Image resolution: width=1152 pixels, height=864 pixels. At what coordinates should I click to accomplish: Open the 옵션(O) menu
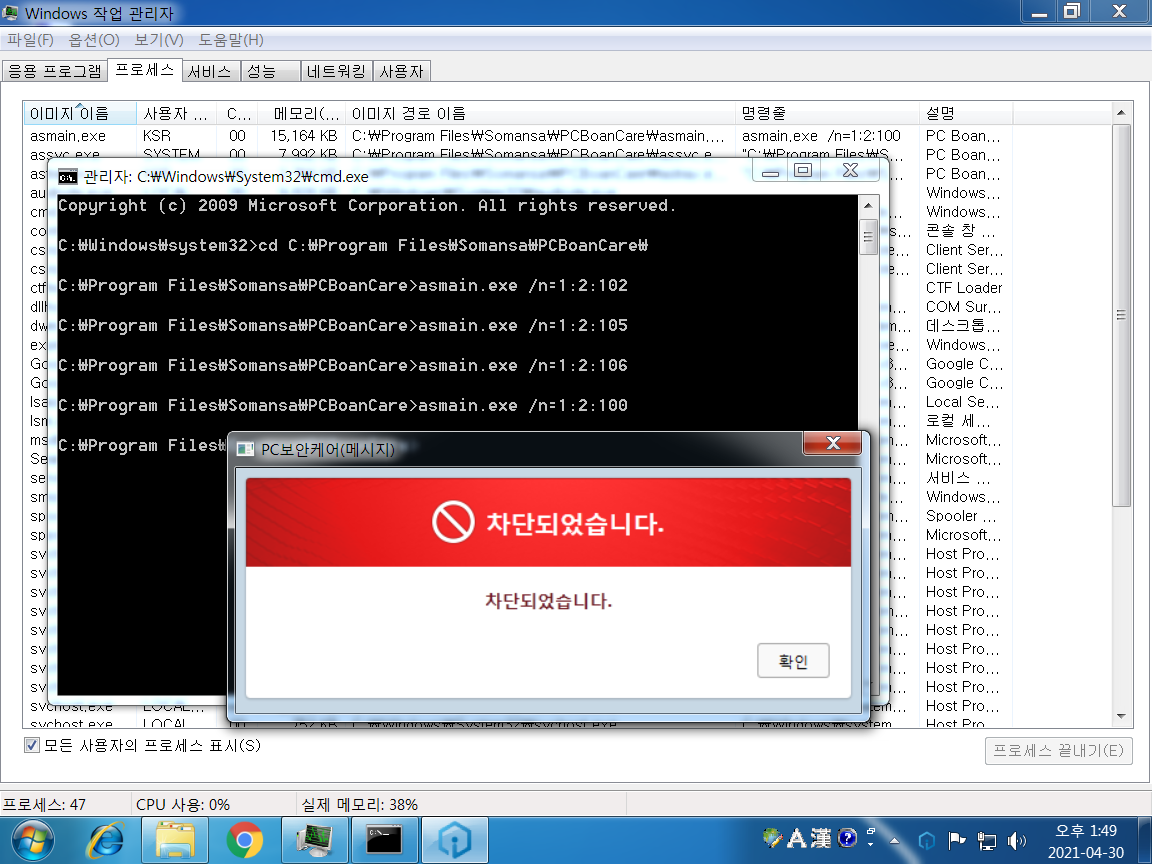tap(93, 40)
